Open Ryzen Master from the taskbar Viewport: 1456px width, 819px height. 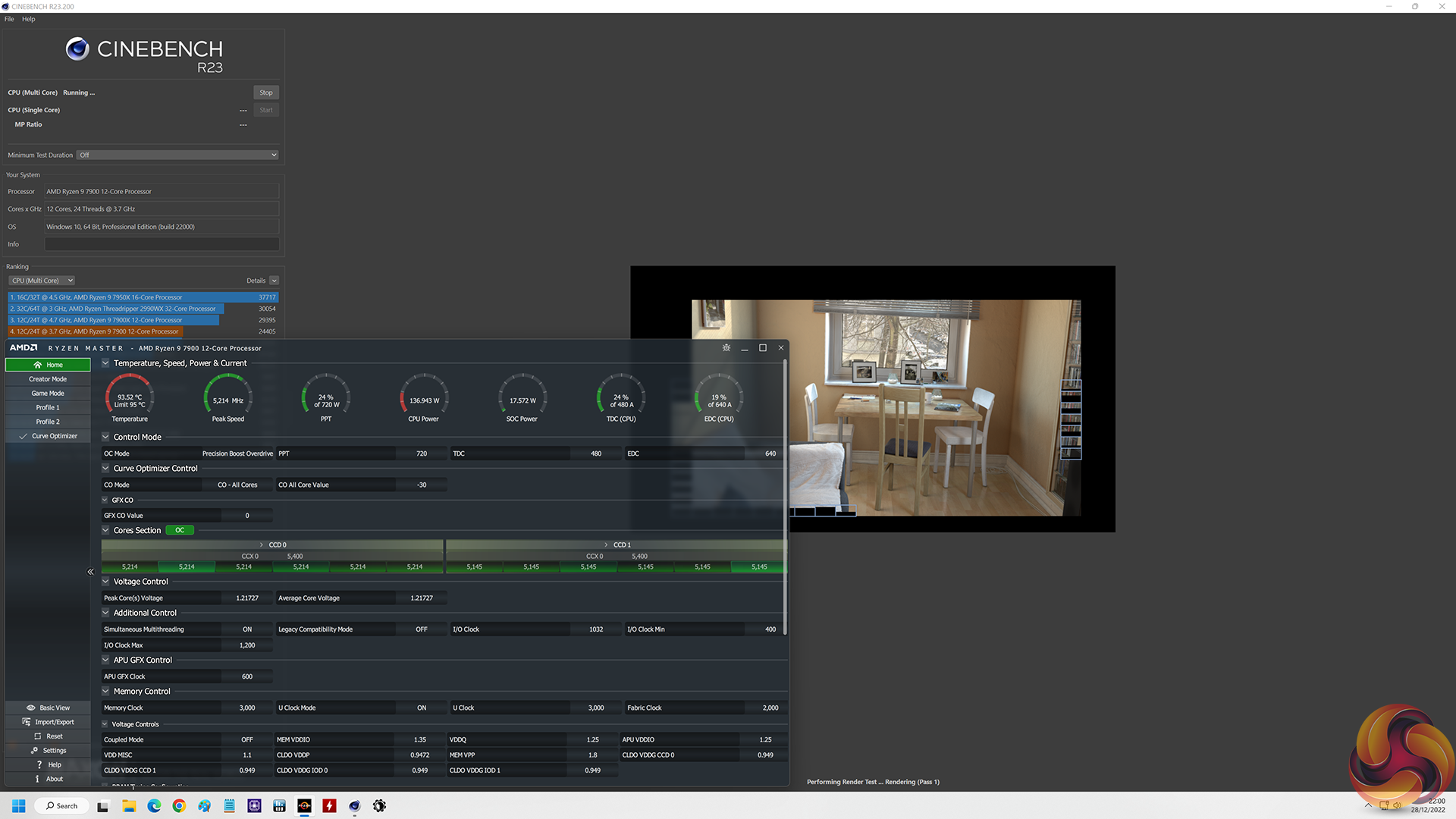click(304, 806)
